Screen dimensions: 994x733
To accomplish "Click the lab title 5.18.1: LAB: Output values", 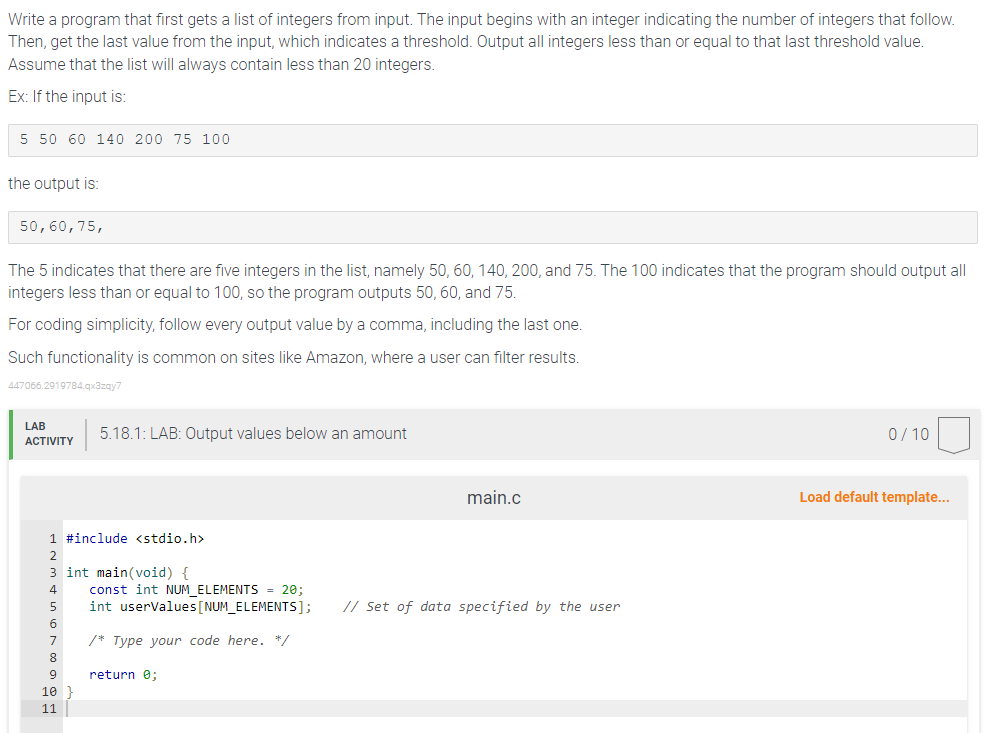I will (253, 433).
